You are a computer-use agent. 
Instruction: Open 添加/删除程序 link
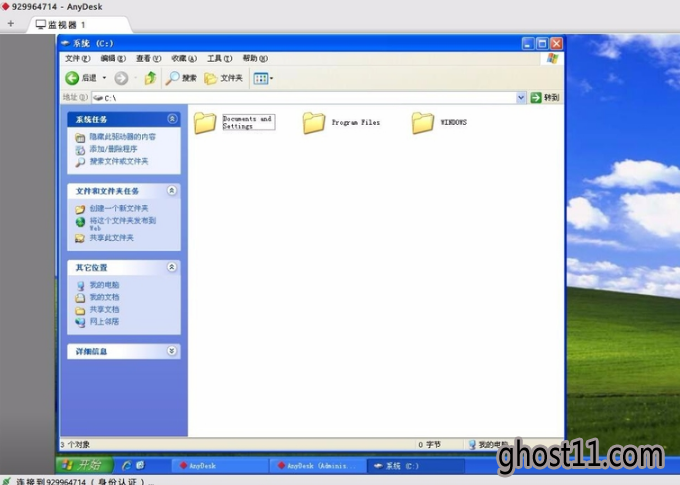pyautogui.click(x=113, y=149)
